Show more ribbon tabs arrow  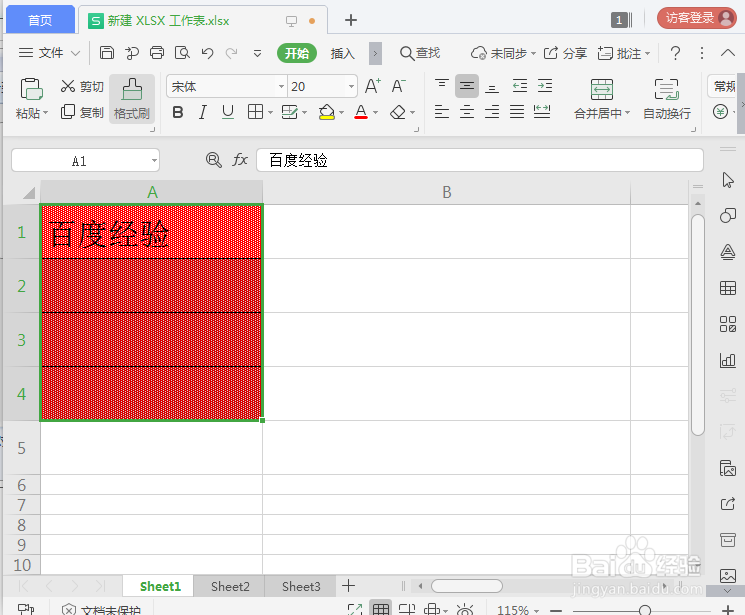tap(375, 53)
